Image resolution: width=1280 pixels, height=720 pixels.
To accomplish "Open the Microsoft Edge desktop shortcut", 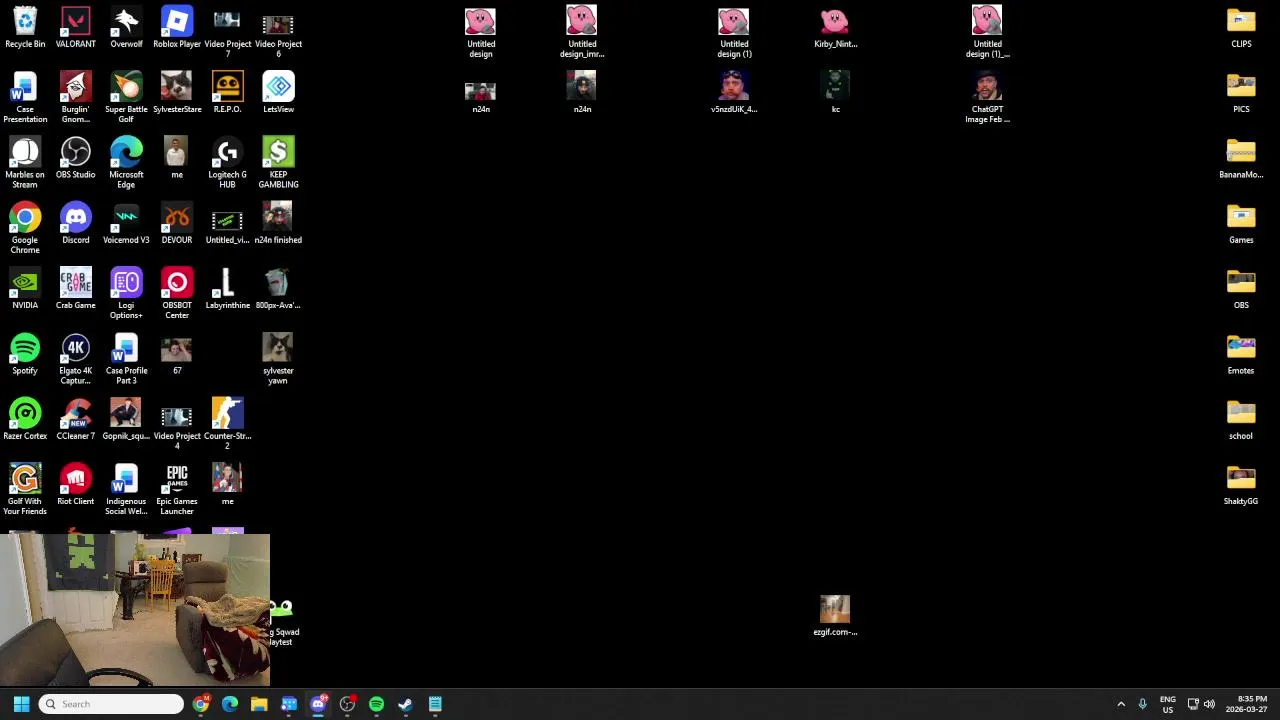I will click(x=126, y=163).
